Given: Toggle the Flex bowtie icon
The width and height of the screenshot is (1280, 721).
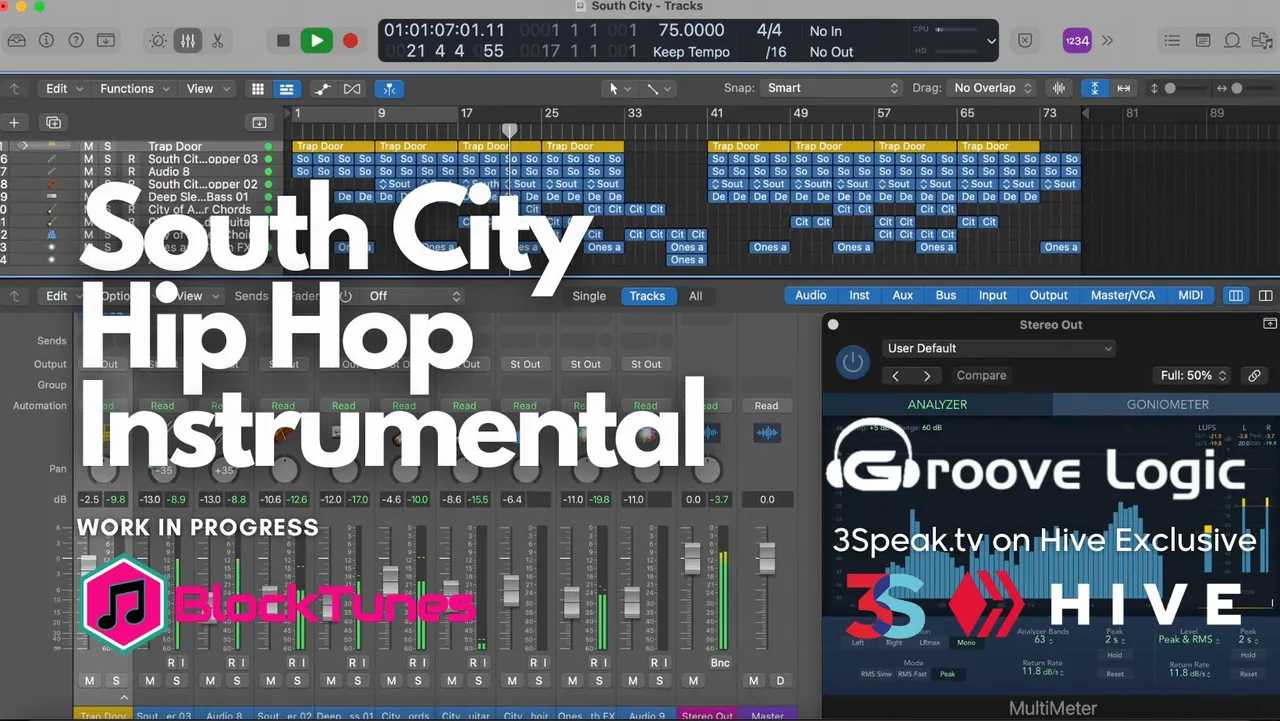Looking at the screenshot, I should (x=352, y=88).
